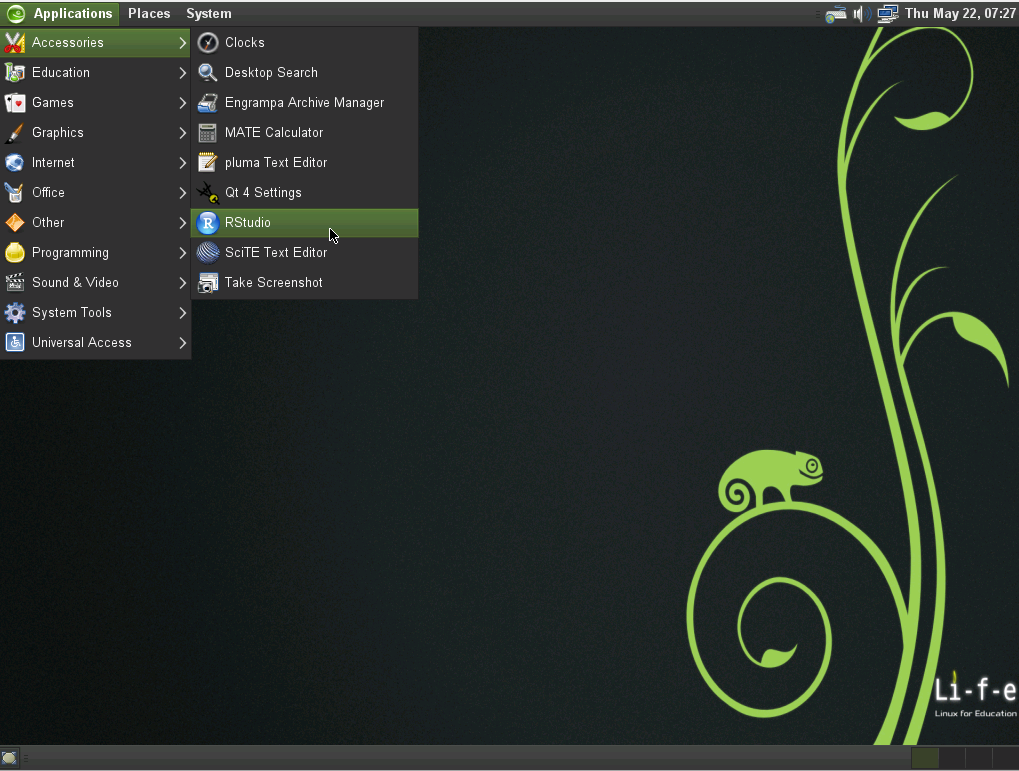Launch RStudio from Accessories

click(x=305, y=223)
